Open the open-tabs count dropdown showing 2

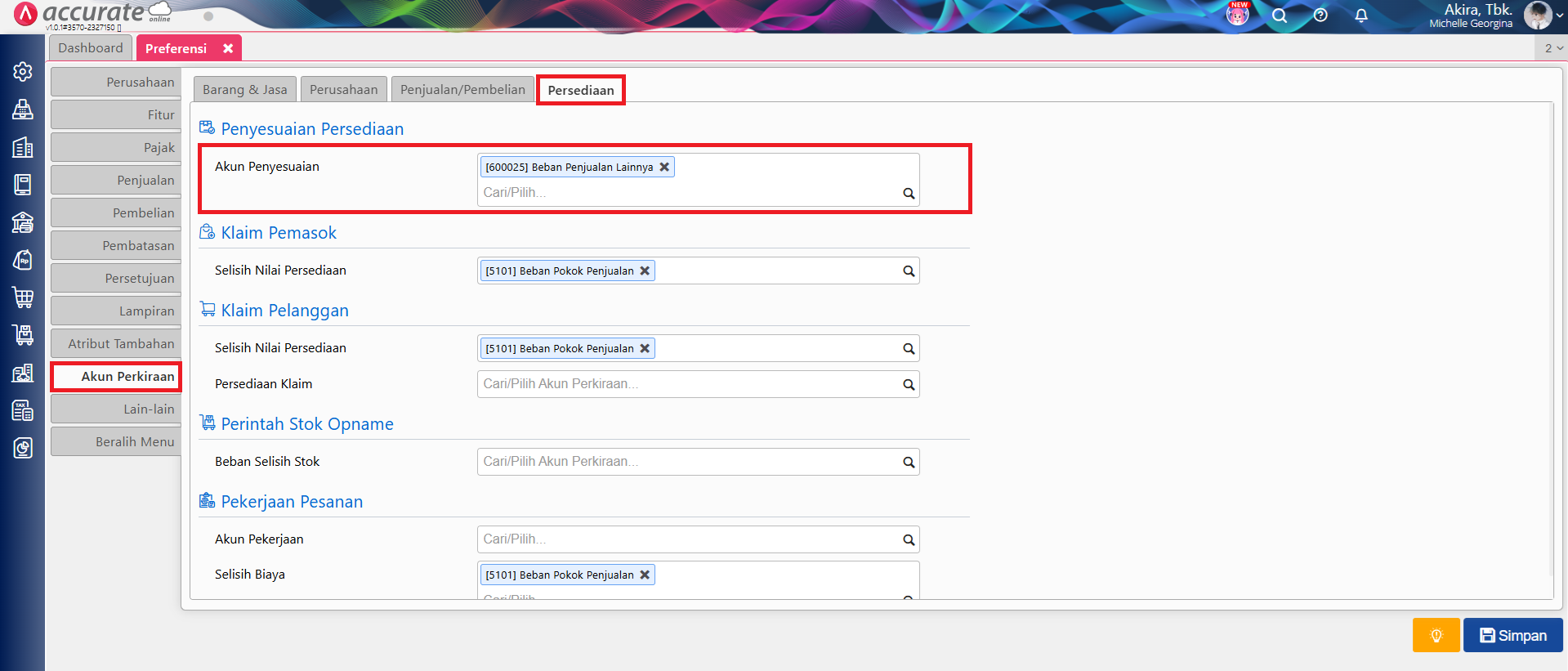pyautogui.click(x=1552, y=48)
